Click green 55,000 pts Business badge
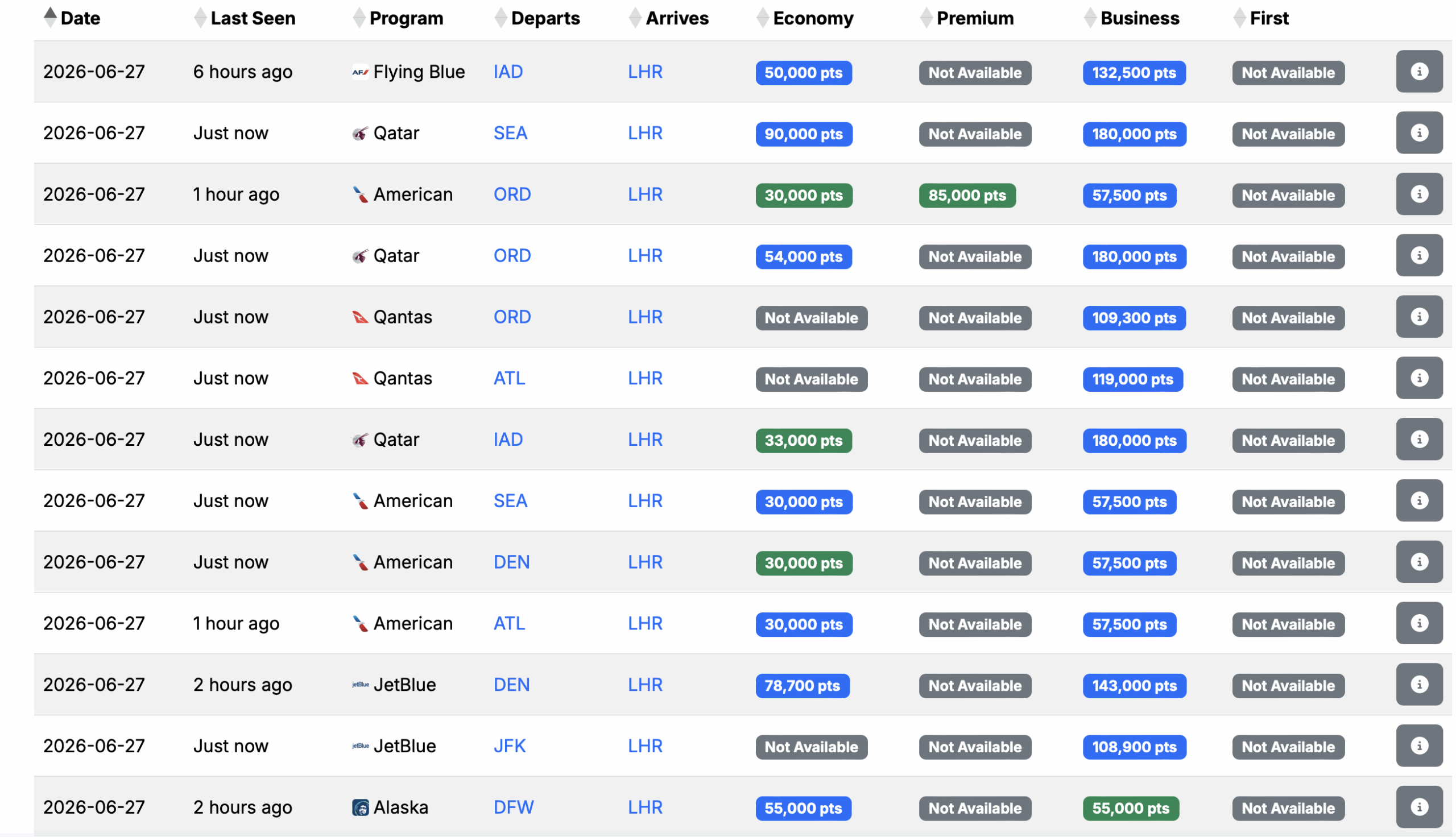 pos(1130,808)
